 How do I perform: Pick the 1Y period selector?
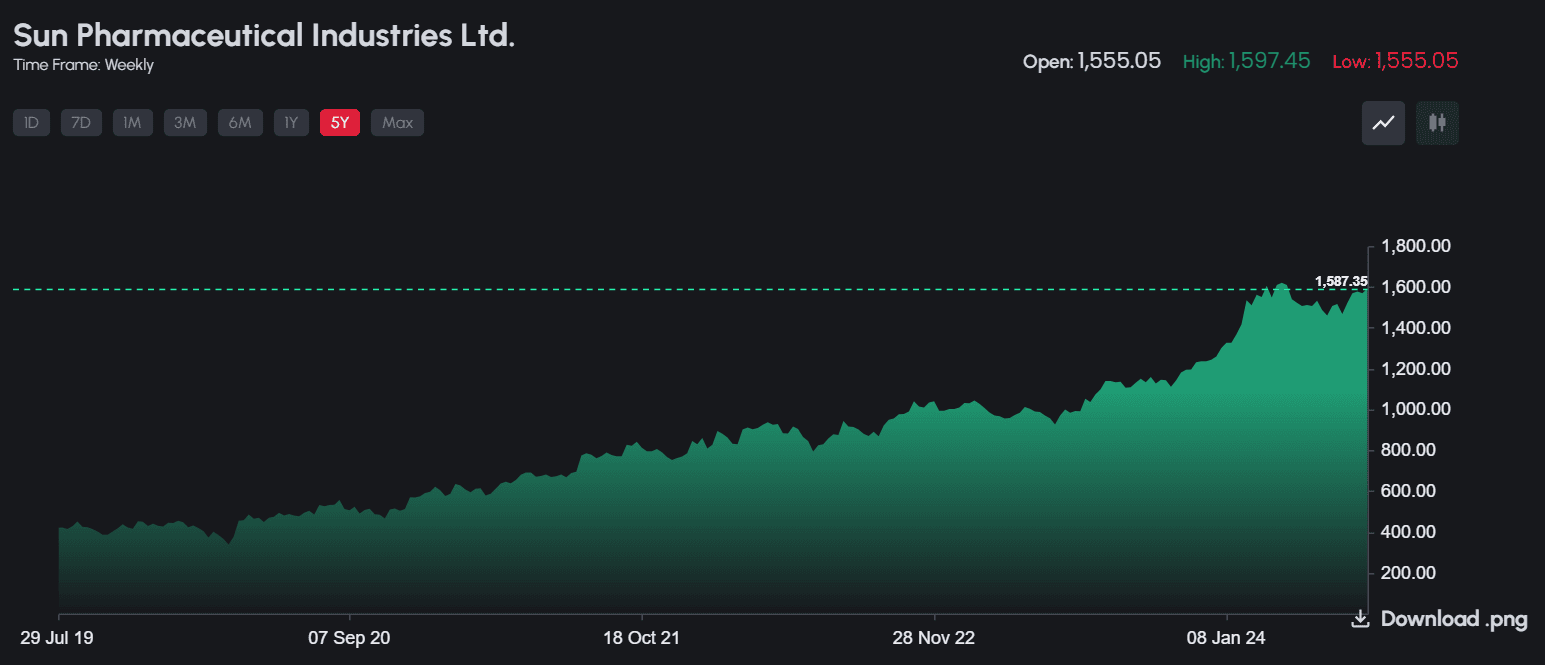[291, 122]
